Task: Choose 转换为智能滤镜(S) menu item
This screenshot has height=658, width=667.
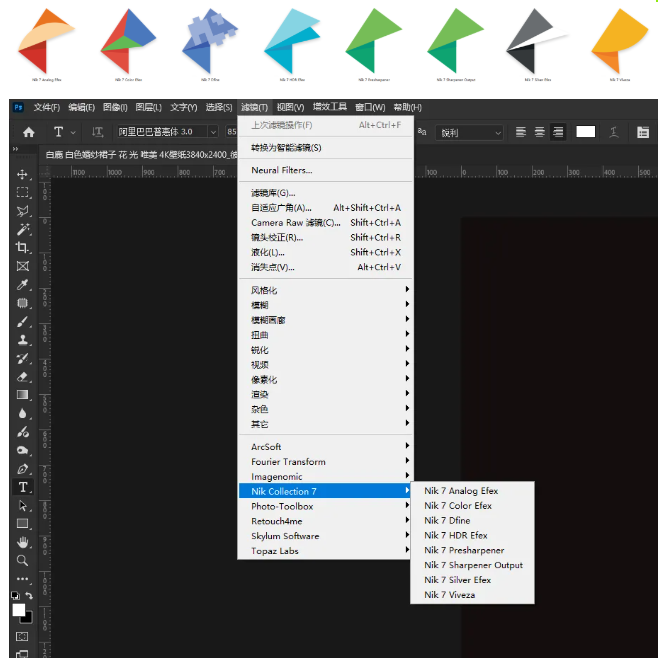Action: (x=326, y=148)
